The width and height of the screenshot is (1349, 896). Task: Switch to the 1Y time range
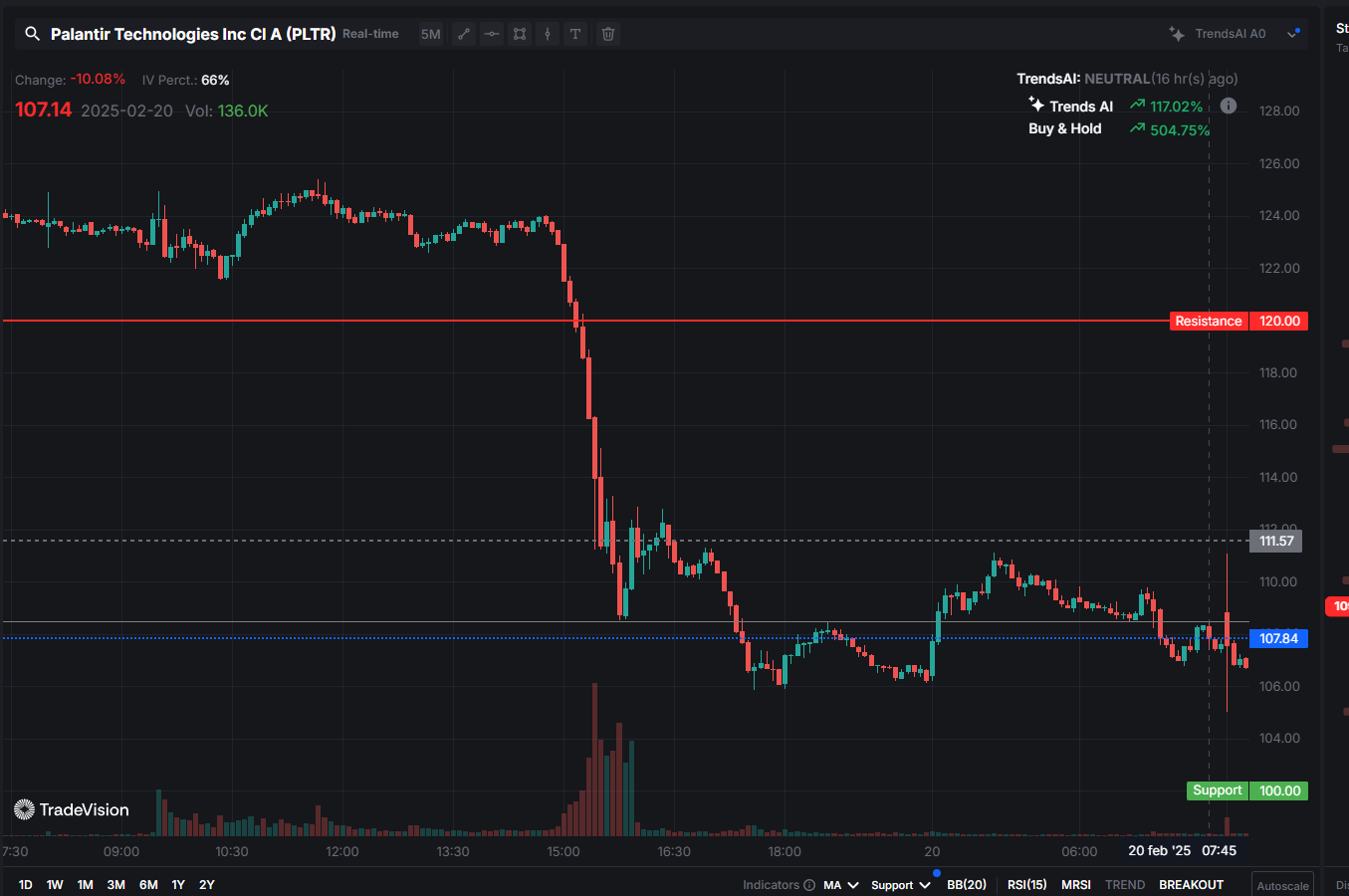click(178, 885)
